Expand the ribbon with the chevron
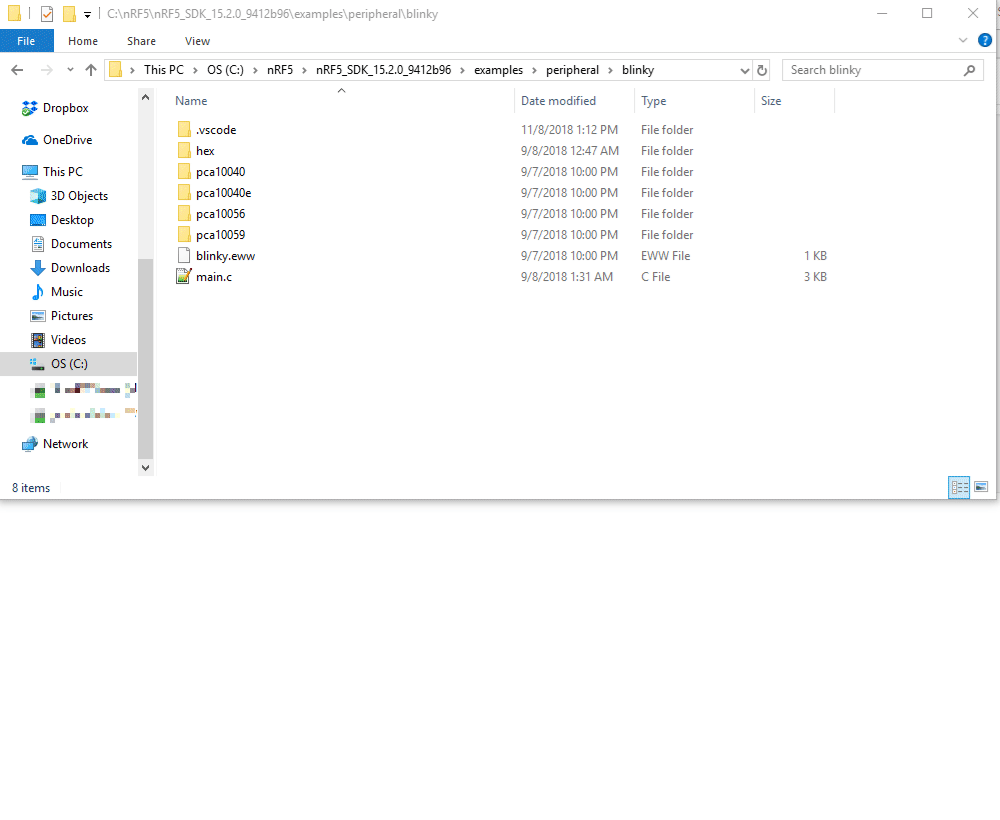 (x=962, y=40)
